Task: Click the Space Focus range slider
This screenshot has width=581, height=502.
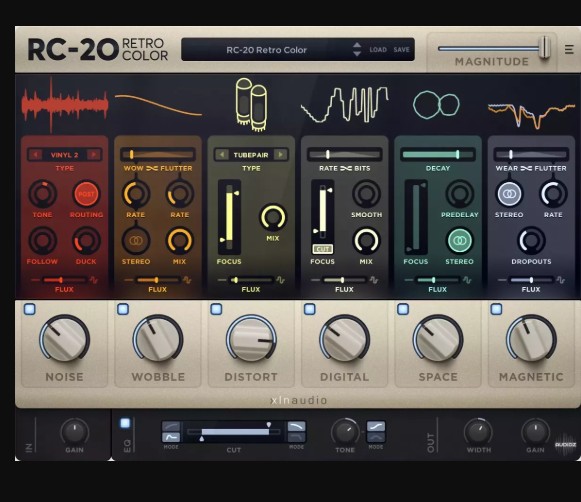Action: click(416, 217)
